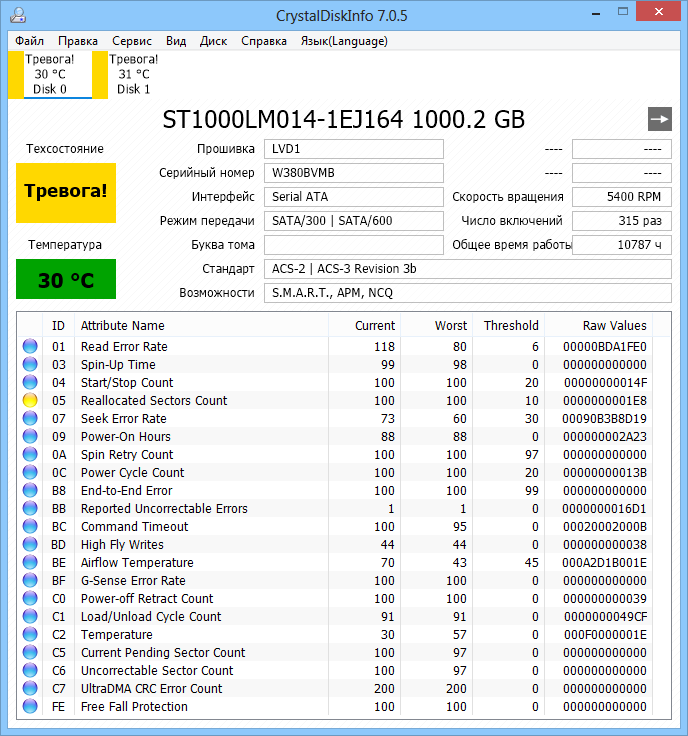Click the green 30 °C temperature button
Image resolution: width=688 pixels, height=736 pixels.
pos(66,279)
